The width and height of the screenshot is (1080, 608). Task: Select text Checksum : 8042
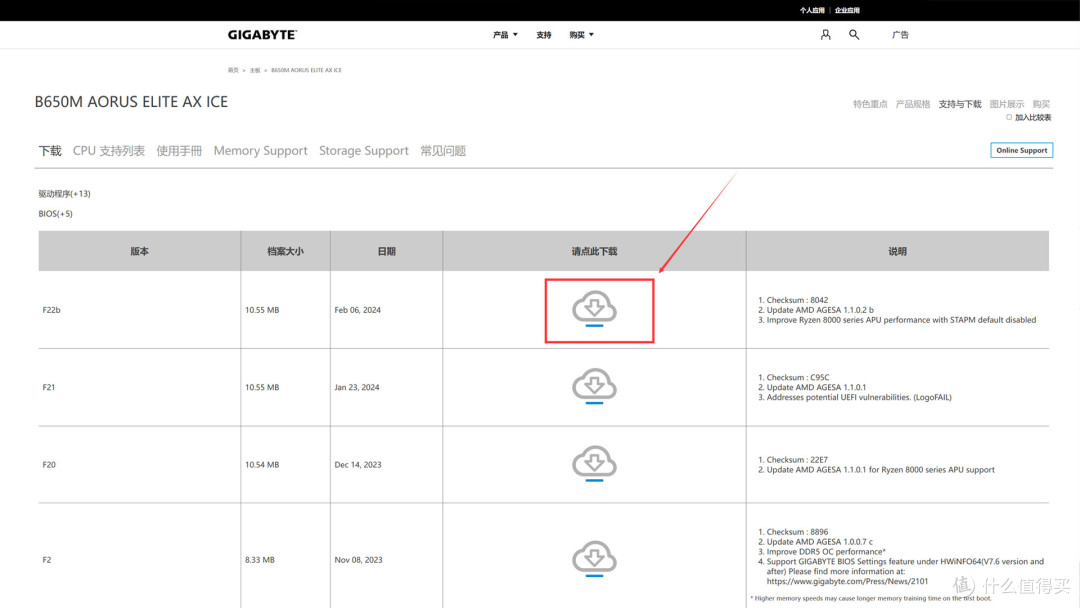click(x=798, y=300)
